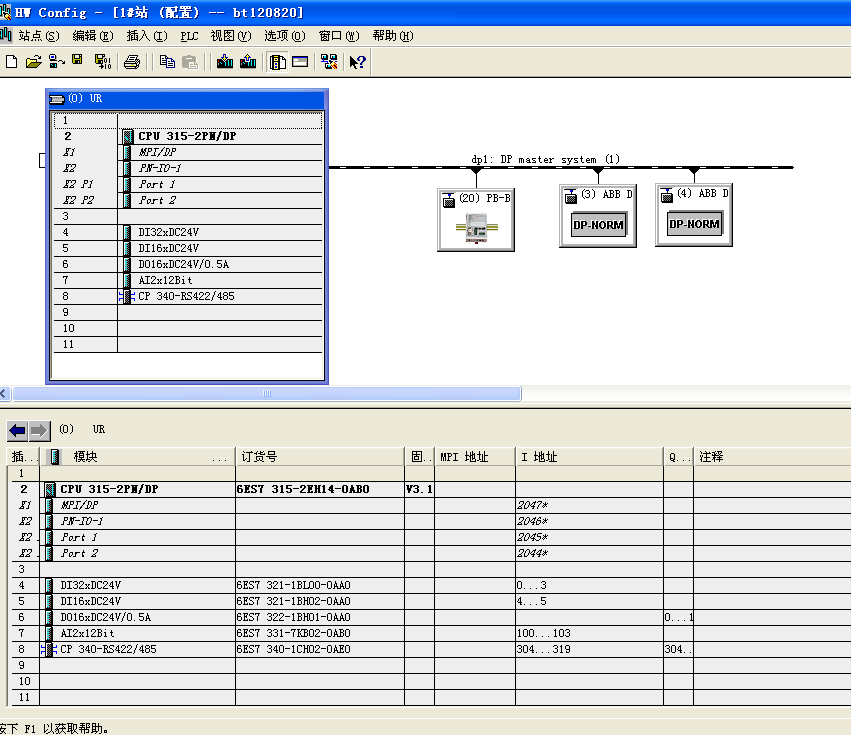Image resolution: width=851 pixels, height=735 pixels.
Task: Open the 插入(I) menu
Action: [x=147, y=36]
